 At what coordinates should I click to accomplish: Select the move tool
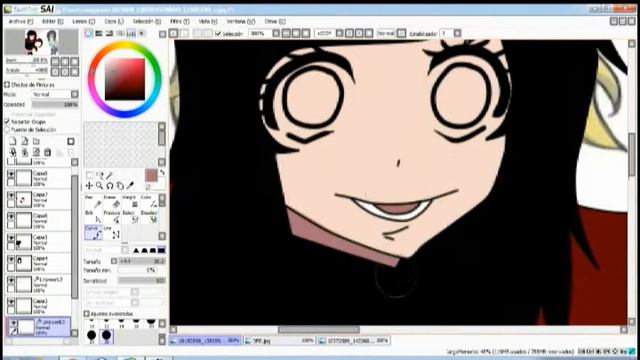89,186
